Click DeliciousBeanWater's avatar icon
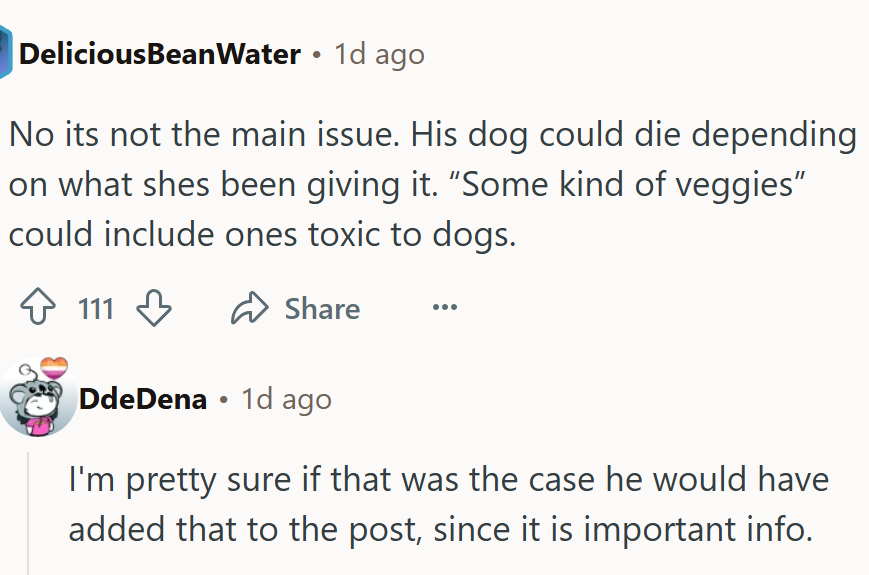Image resolution: width=869 pixels, height=575 pixels. 5,54
